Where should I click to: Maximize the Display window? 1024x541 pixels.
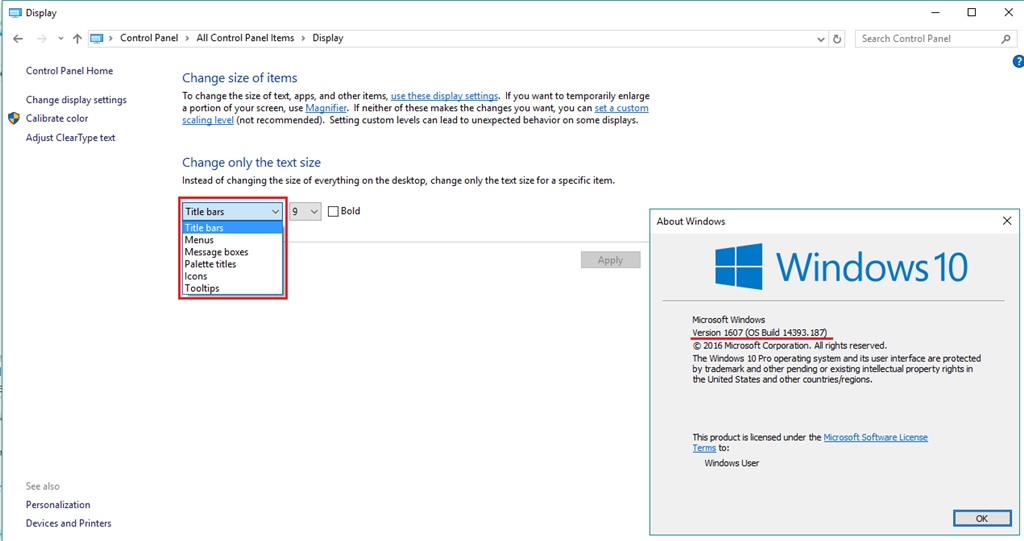pyautogui.click(x=972, y=12)
